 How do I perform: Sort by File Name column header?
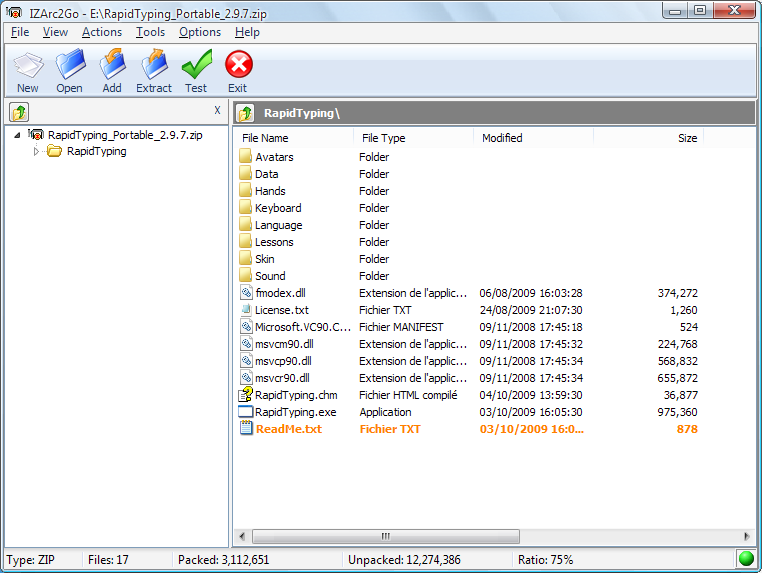(294, 138)
